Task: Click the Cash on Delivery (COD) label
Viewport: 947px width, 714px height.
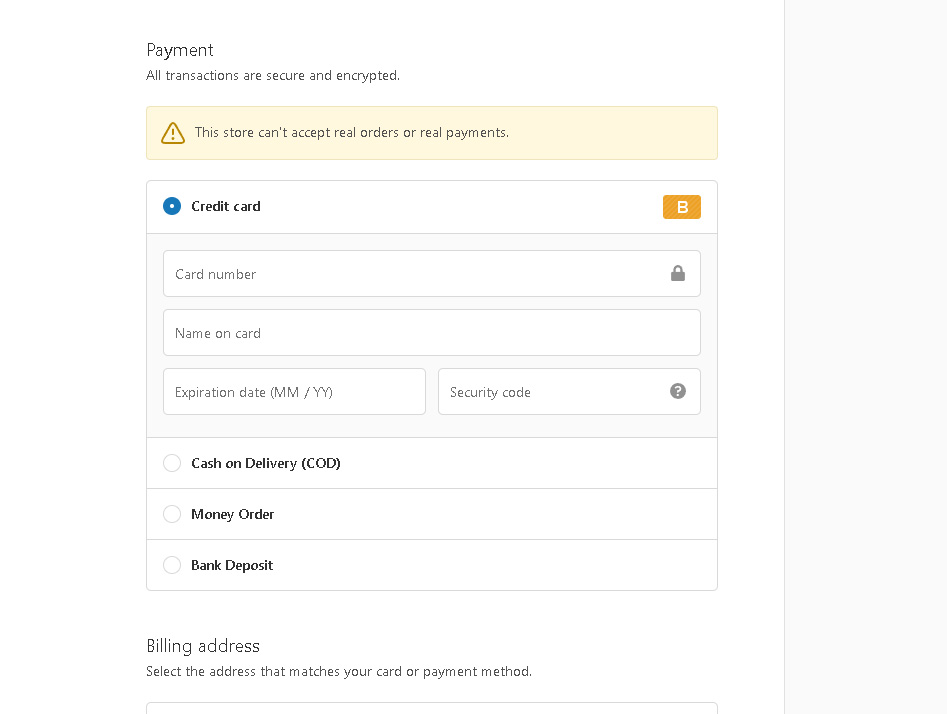Action: [266, 463]
